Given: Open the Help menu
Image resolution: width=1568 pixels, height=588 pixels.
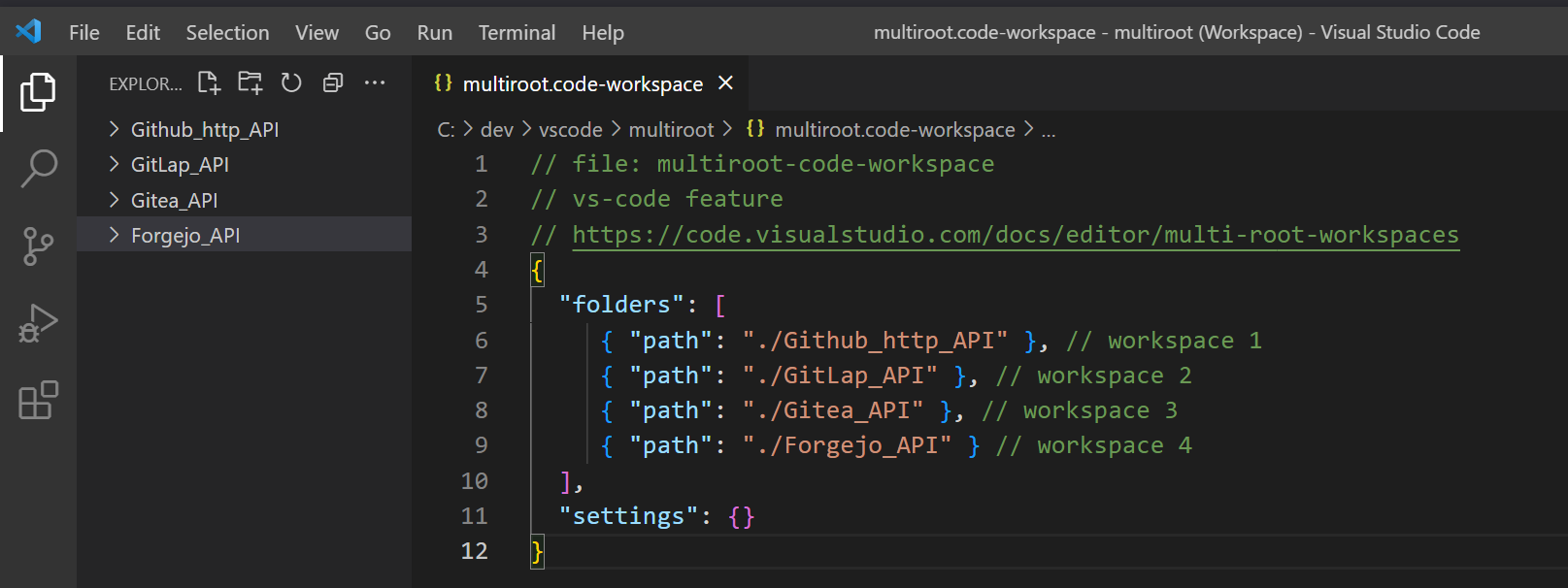Looking at the screenshot, I should (602, 32).
